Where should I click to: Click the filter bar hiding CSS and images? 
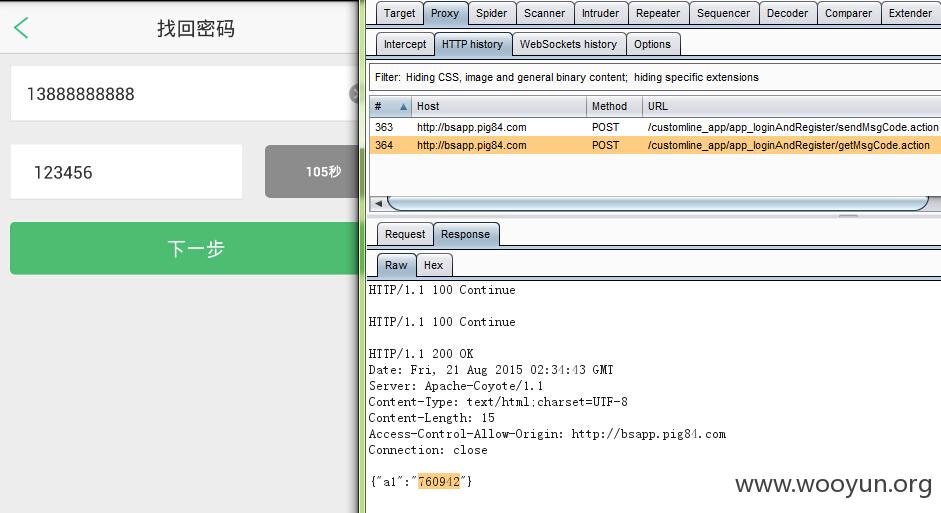tap(654, 77)
